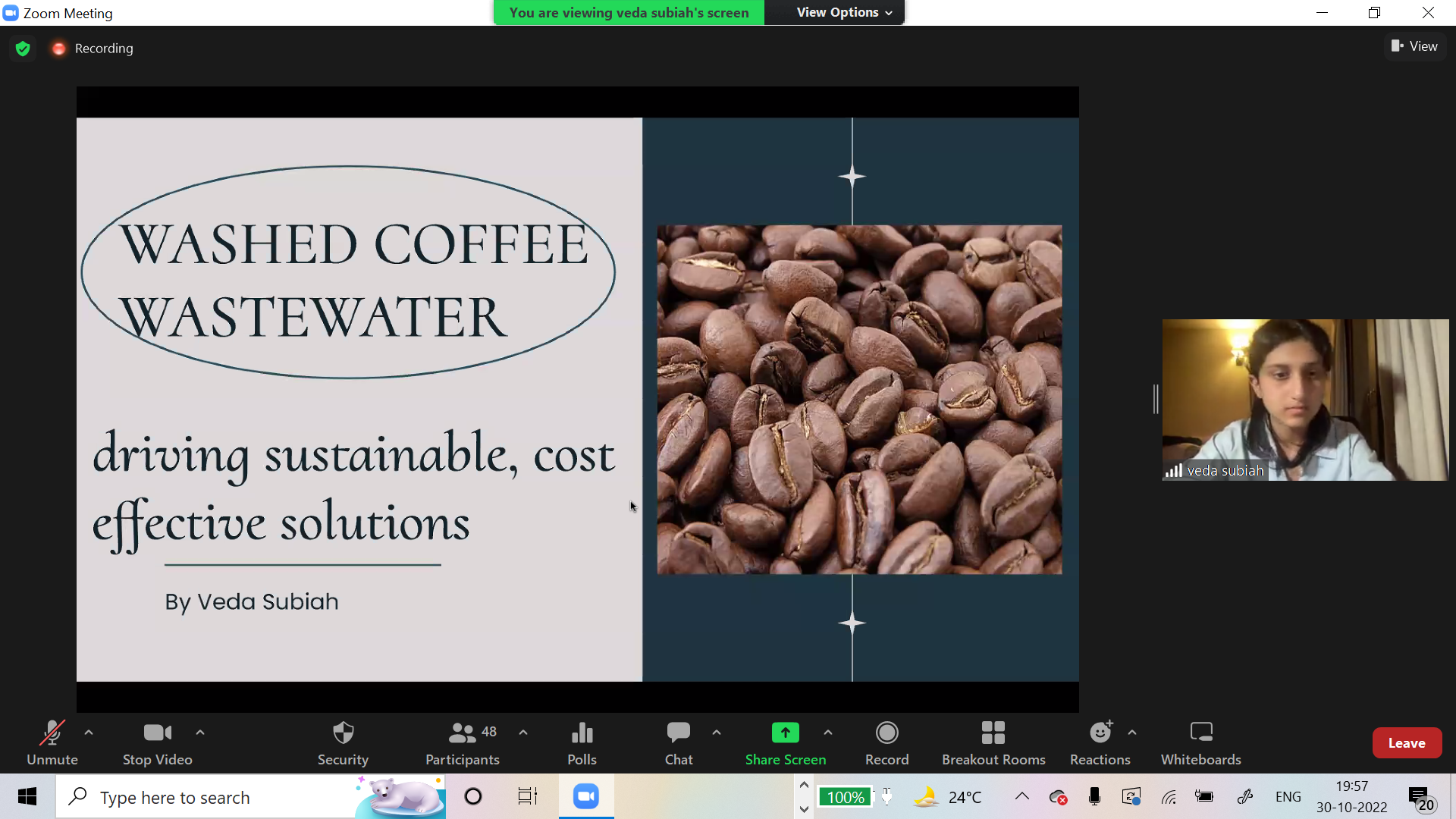Click the panel resize handle beside video
The width and height of the screenshot is (1456, 819).
pos(1156,399)
